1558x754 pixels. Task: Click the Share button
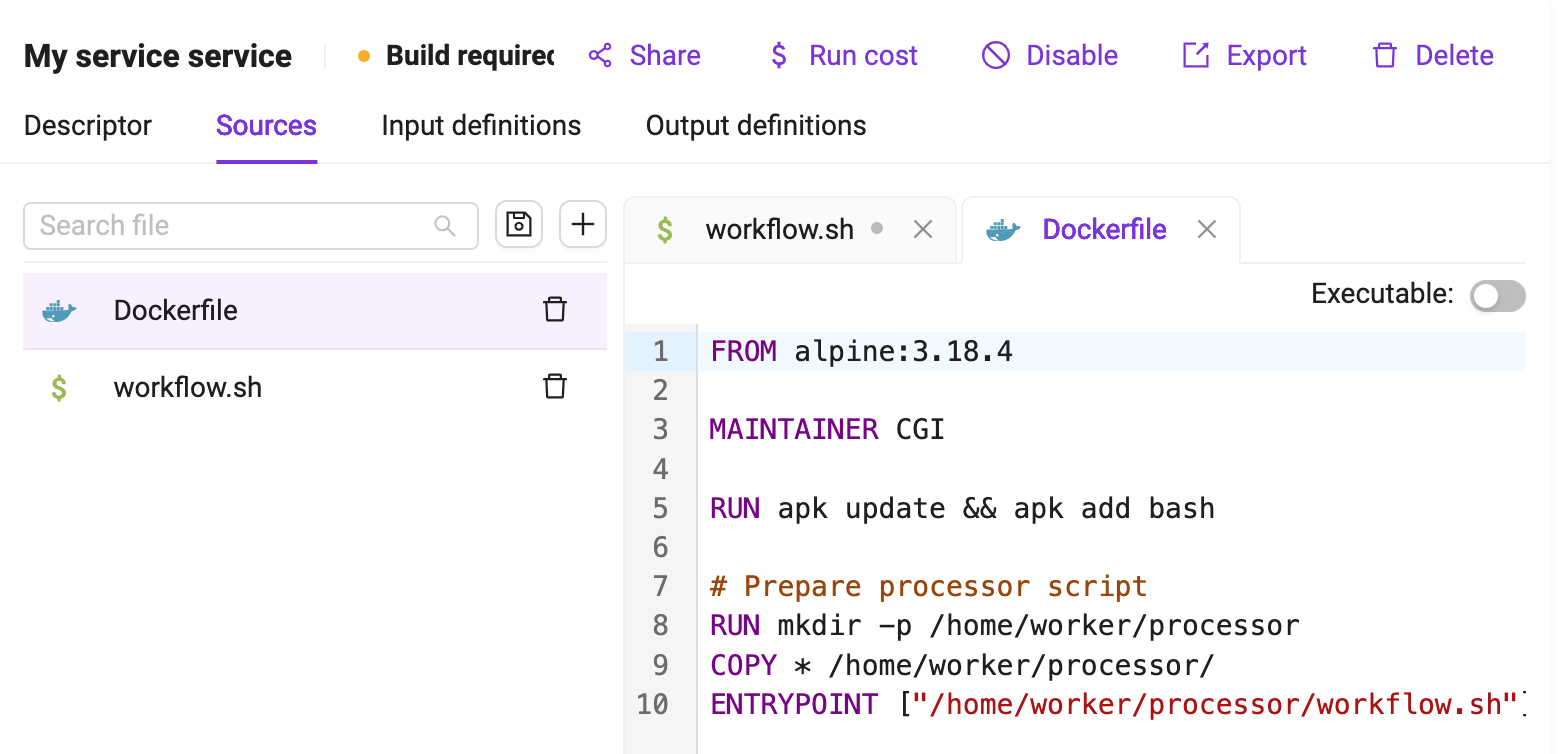pos(644,56)
